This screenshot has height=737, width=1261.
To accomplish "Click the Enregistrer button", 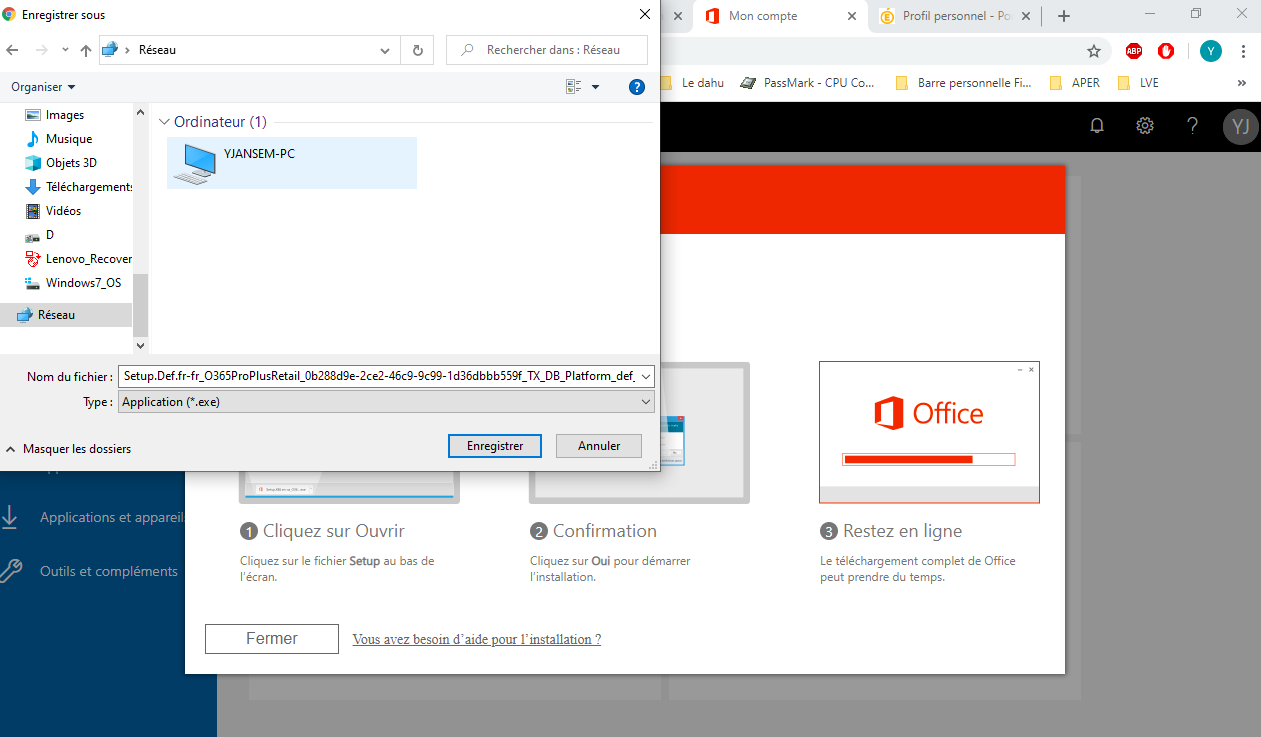I will pos(495,446).
